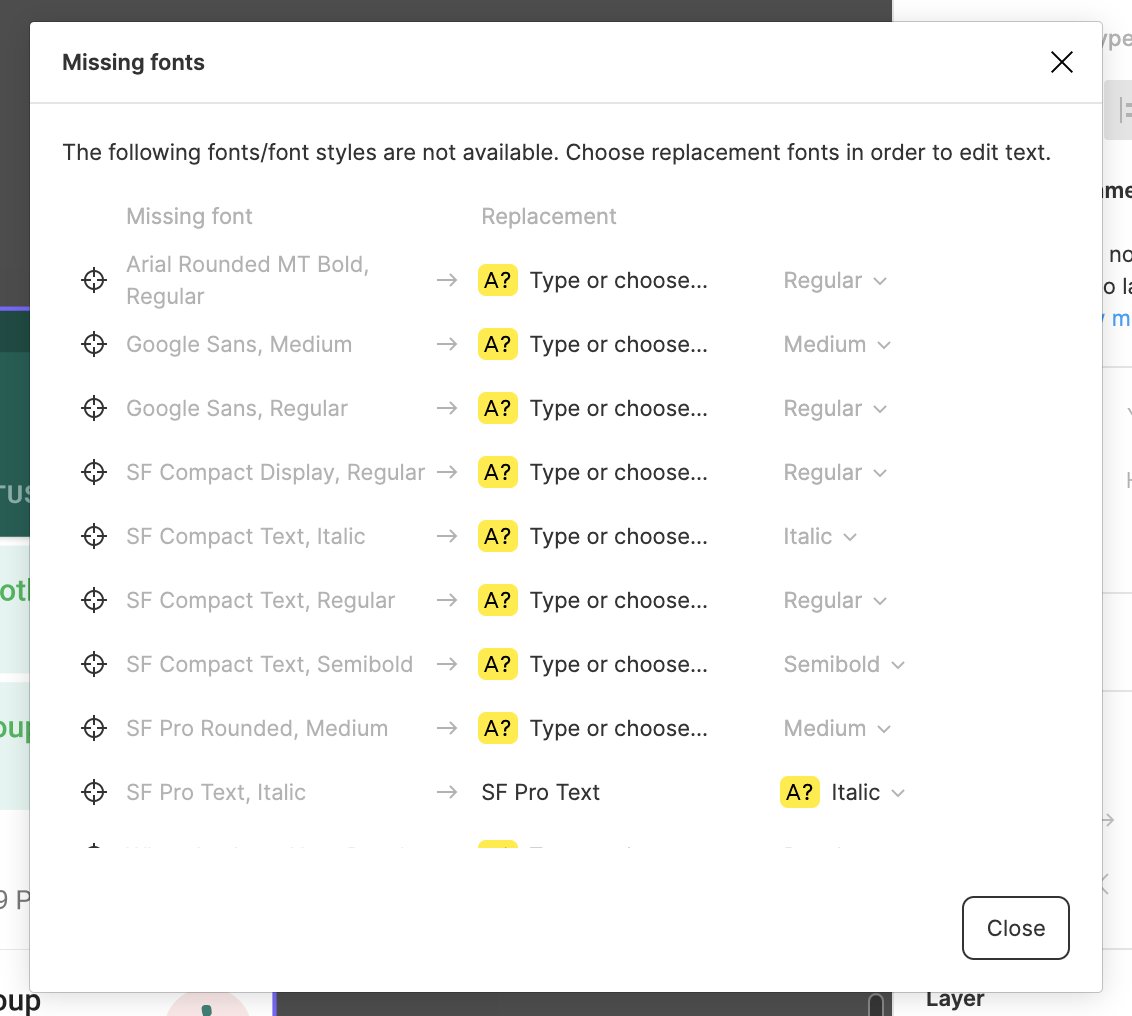Screen dimensions: 1132x1016
Task: Click the missing-style warning badge beside SF Pro Text's Italic
Action: click(x=799, y=792)
